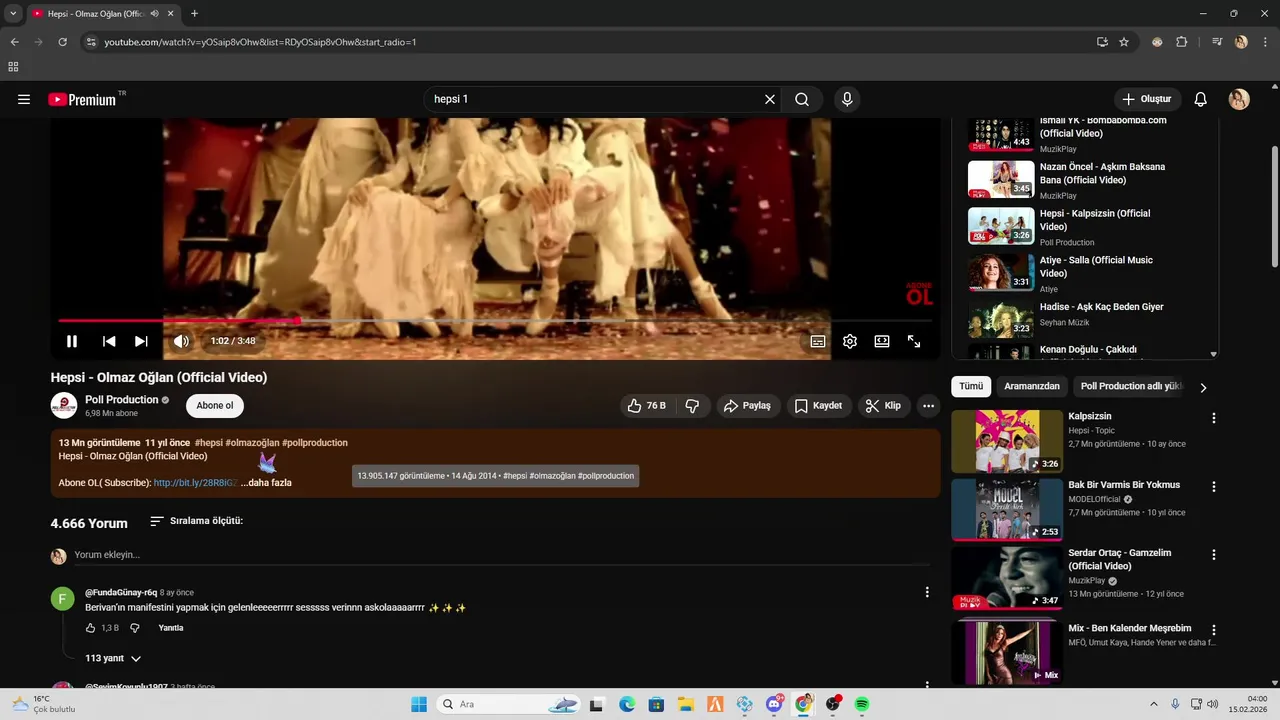The image size is (1280, 720).
Task: Open options for the Kalpsizsin Topic video
Action: (1214, 418)
